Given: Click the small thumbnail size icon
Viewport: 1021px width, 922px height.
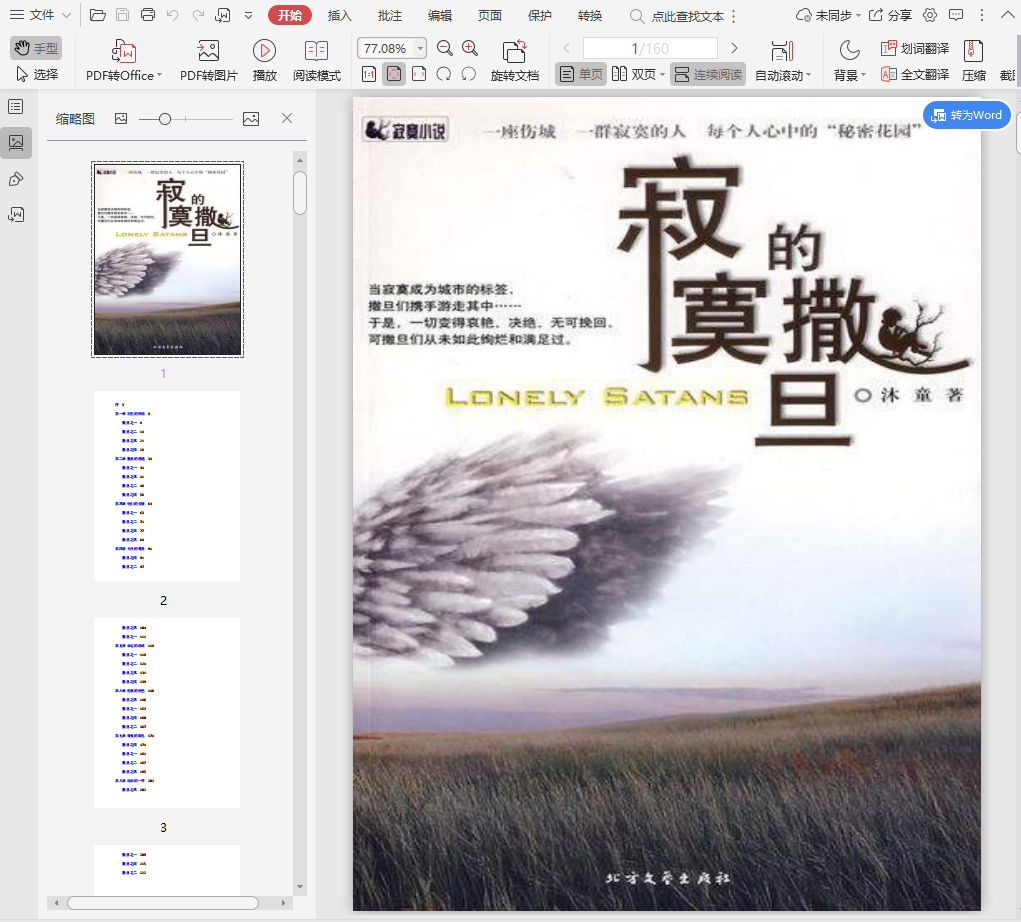Looking at the screenshot, I should (120, 119).
